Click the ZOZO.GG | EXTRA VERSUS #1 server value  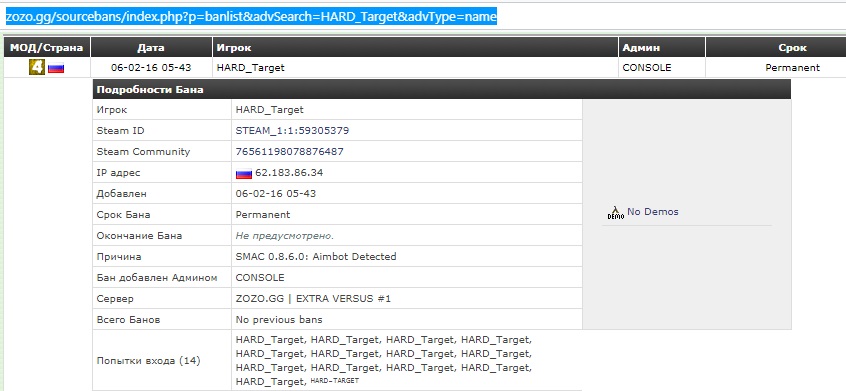[313, 299]
